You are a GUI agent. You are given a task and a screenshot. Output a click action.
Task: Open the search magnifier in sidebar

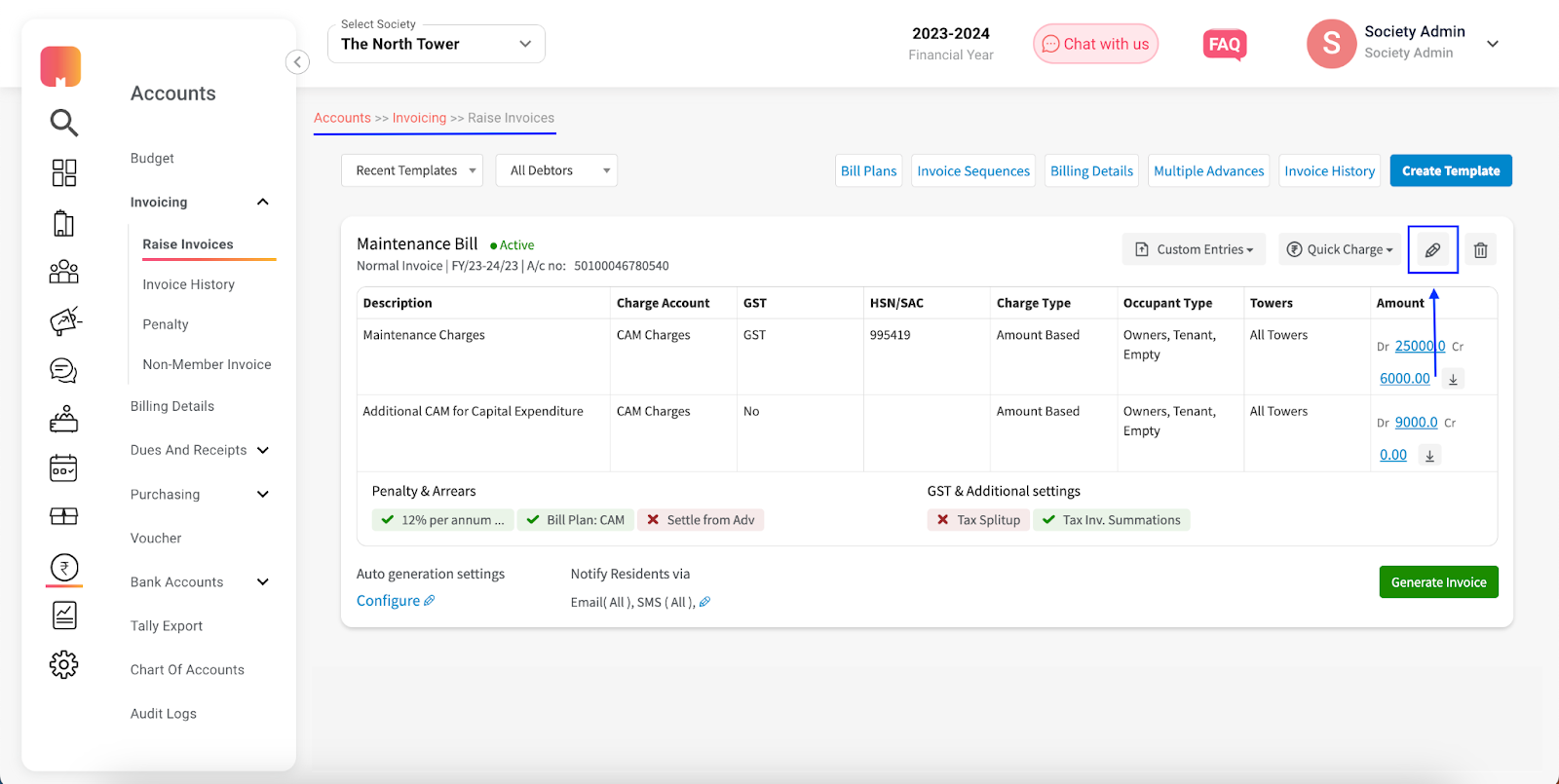pos(64,123)
